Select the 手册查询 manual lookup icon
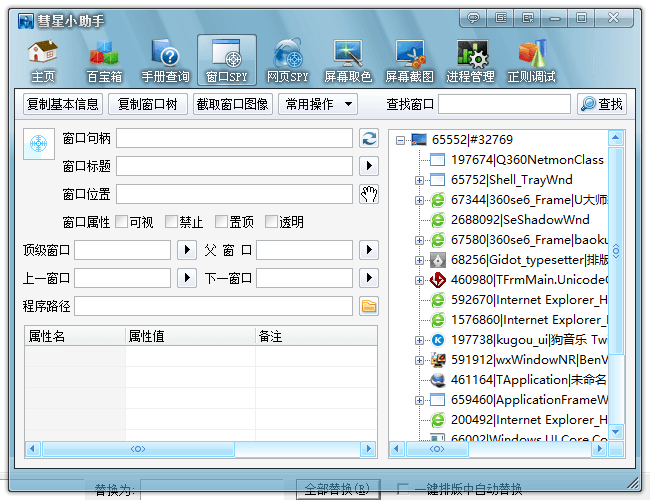Image resolution: width=650 pixels, height=500 pixels. tap(165, 62)
